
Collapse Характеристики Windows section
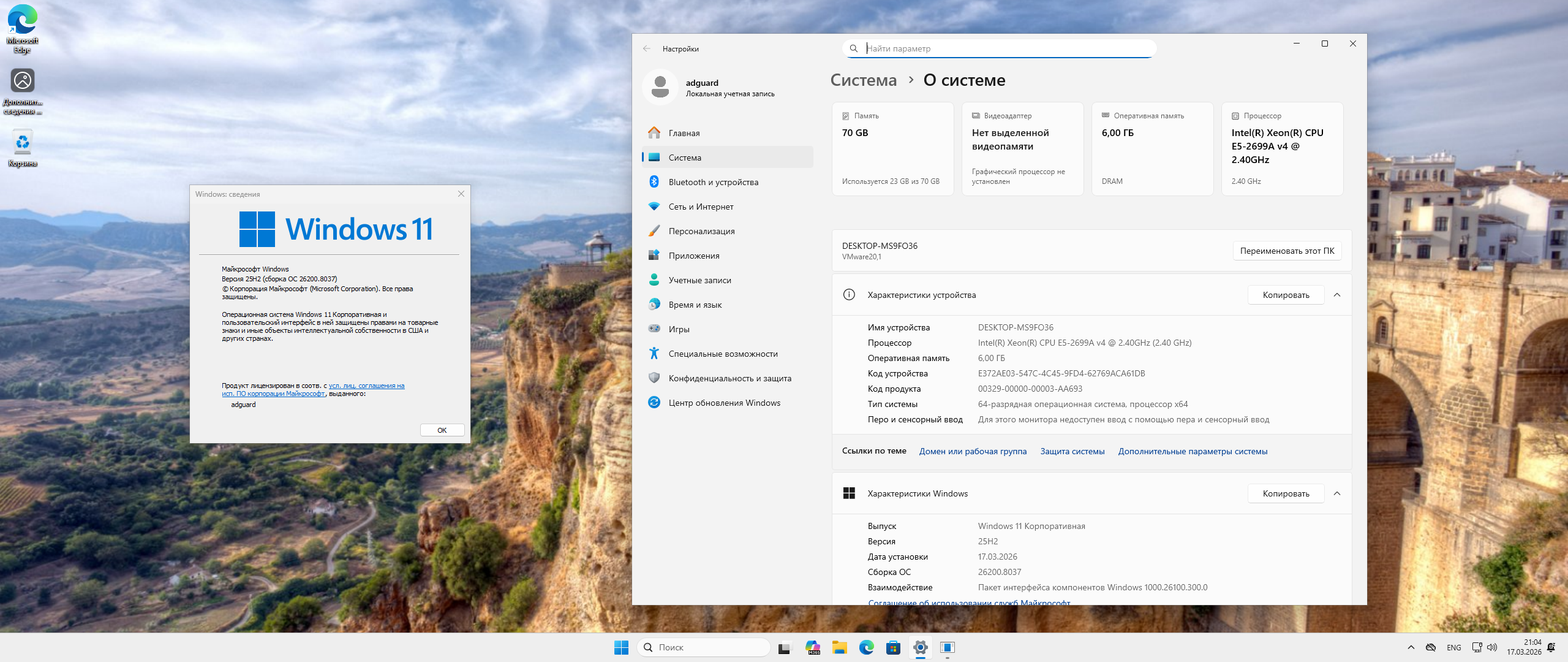(x=1337, y=493)
